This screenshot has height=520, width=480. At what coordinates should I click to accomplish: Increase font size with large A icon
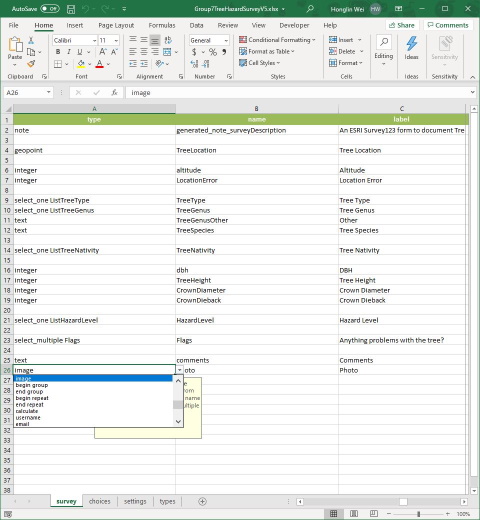103,52
